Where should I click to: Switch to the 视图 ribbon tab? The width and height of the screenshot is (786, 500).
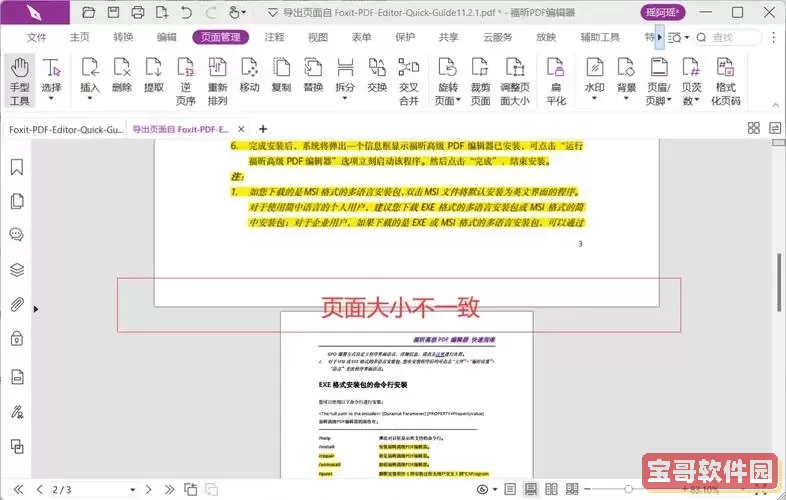pyautogui.click(x=318, y=37)
